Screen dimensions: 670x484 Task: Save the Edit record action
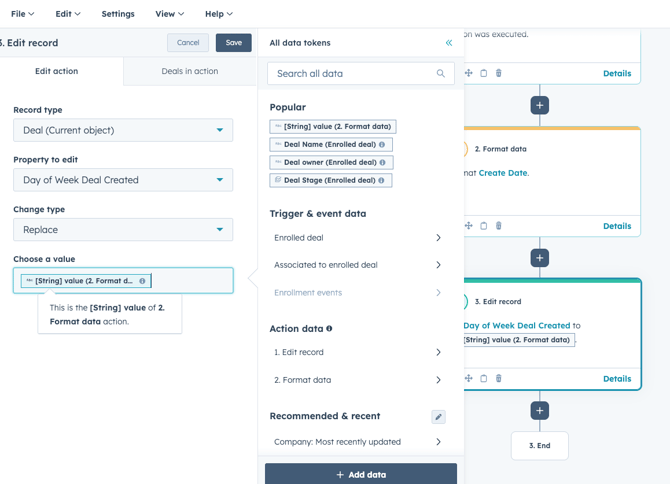tap(233, 43)
